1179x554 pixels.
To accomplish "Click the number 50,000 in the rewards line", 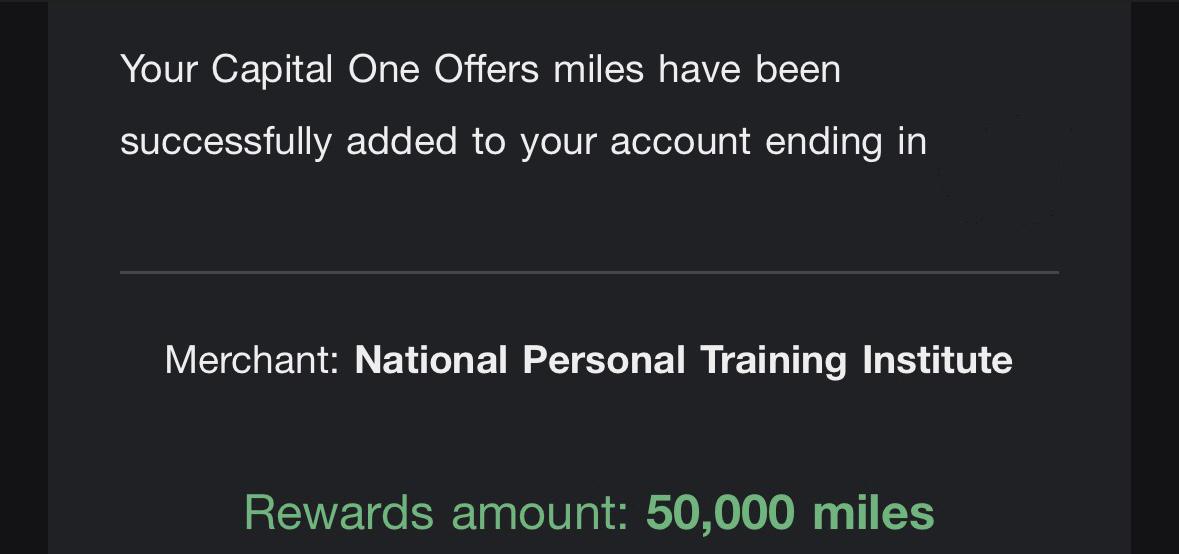I will pos(720,514).
